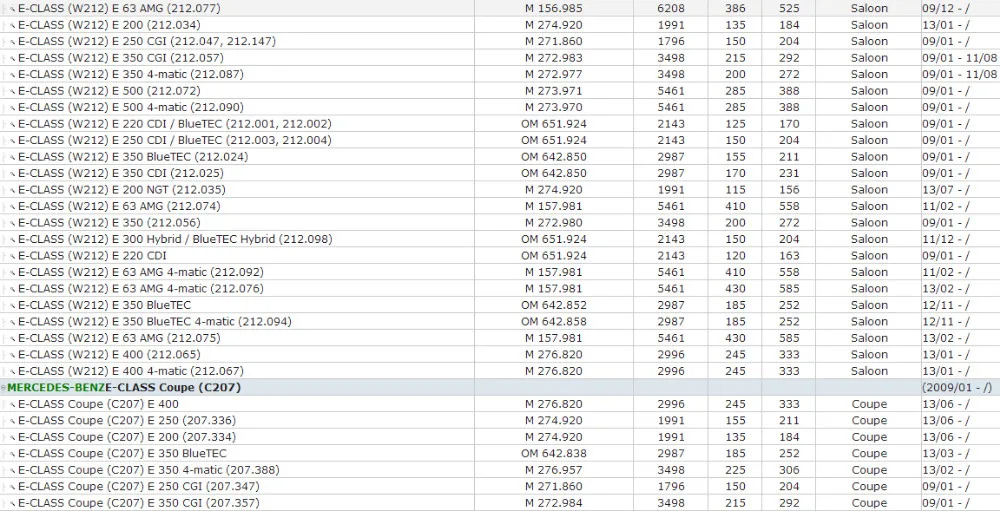The height and width of the screenshot is (511, 1000).
Task: Click arrow icon beside E 200 (212.034) row
Action: click(x=12, y=26)
